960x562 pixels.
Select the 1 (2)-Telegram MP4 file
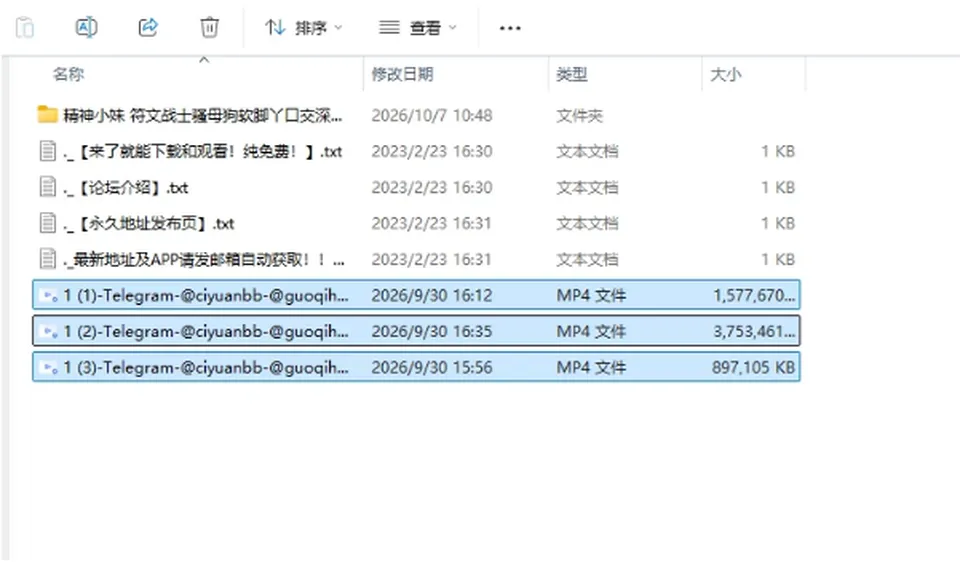416,331
